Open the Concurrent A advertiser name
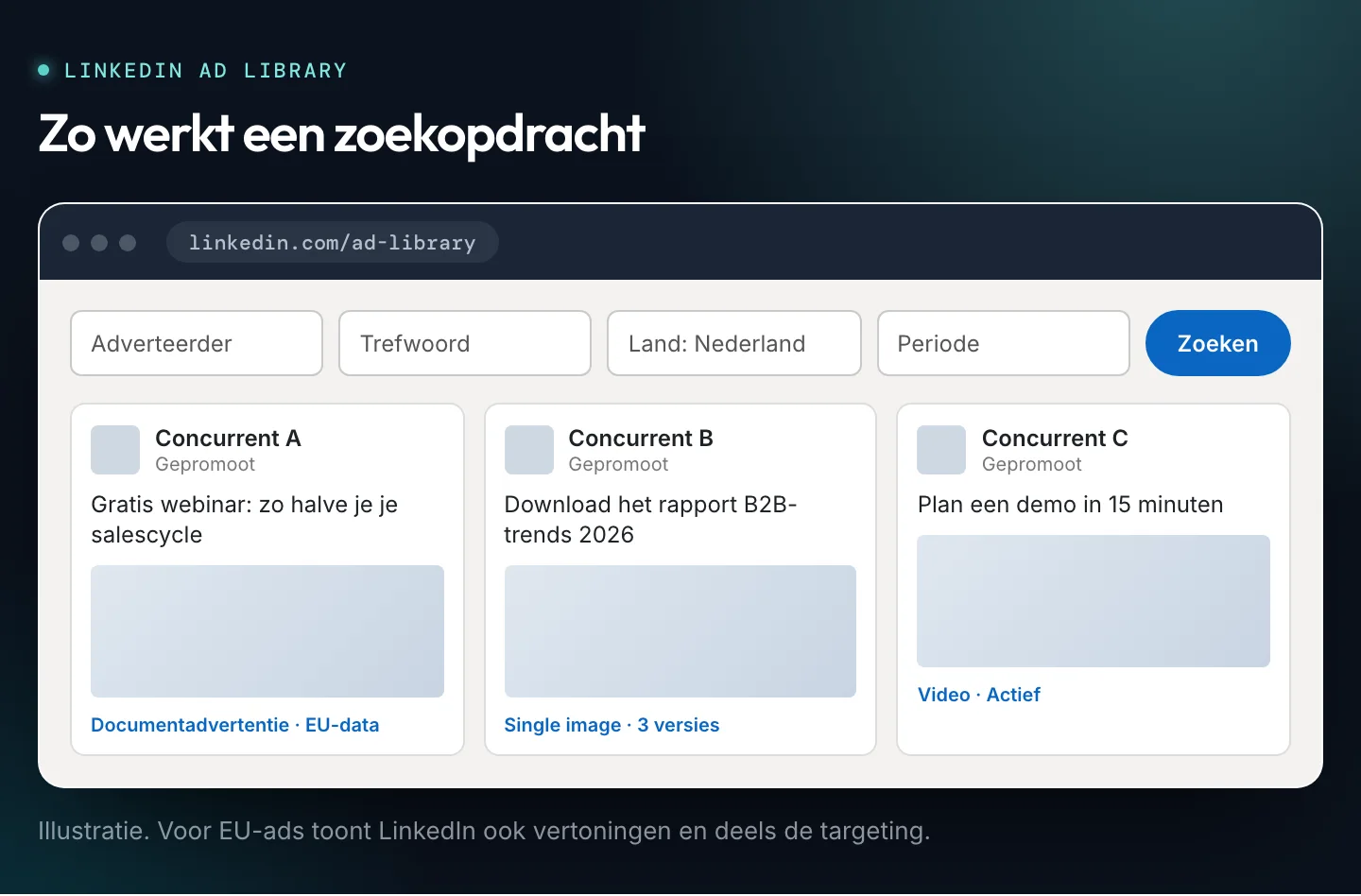1361x896 pixels. (x=228, y=439)
